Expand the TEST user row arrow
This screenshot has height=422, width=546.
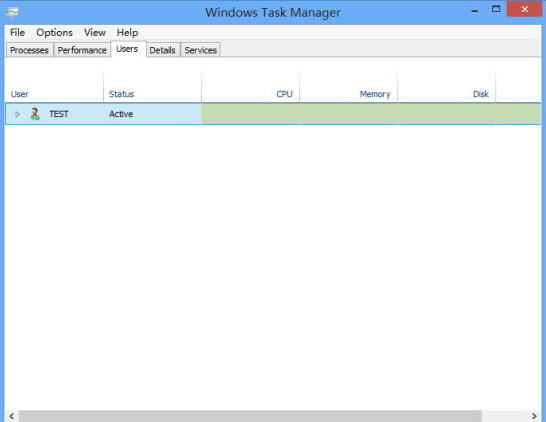pos(17,114)
